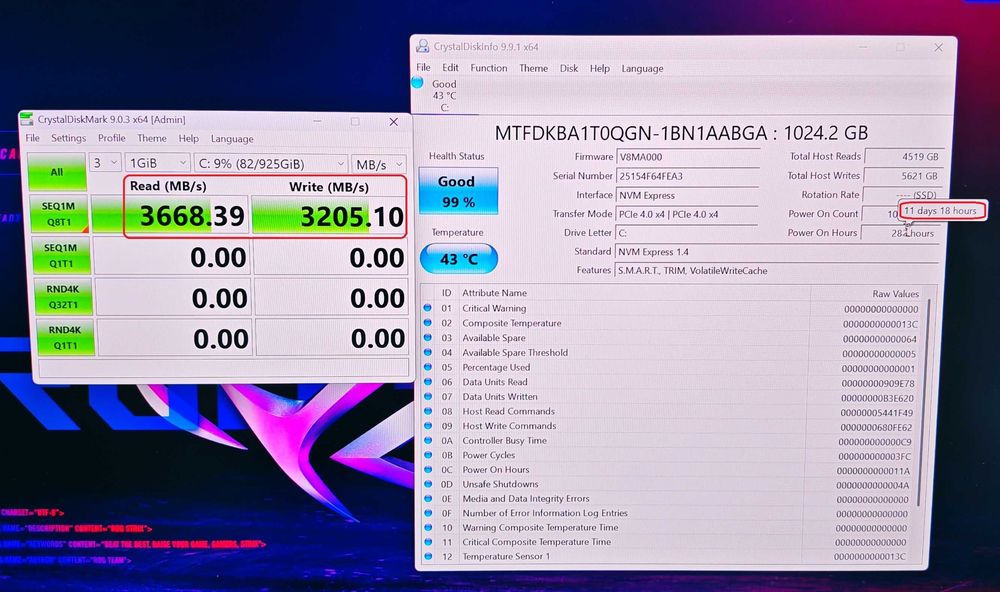1000x592 pixels.
Task: Click the CrystalDiskMark title bar icon
Action: [x=27, y=119]
